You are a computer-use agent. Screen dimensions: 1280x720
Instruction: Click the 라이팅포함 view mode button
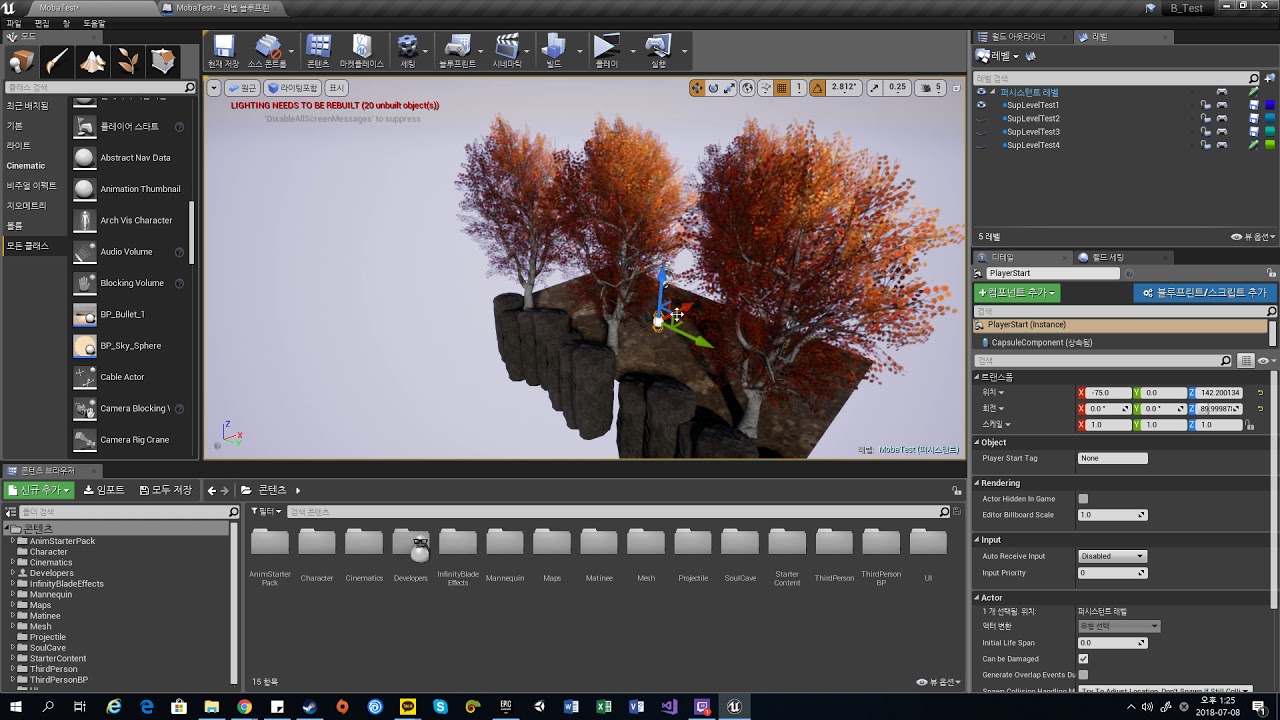point(293,88)
